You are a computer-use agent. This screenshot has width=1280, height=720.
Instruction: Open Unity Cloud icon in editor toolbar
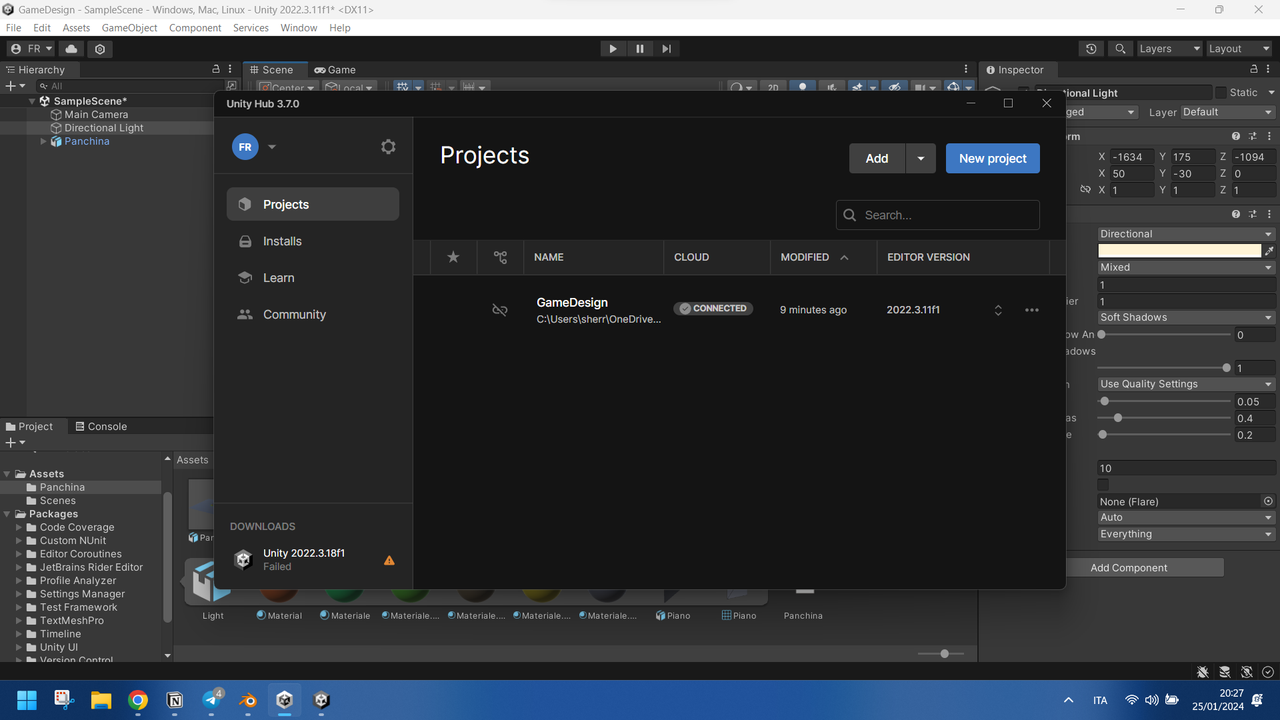71,49
